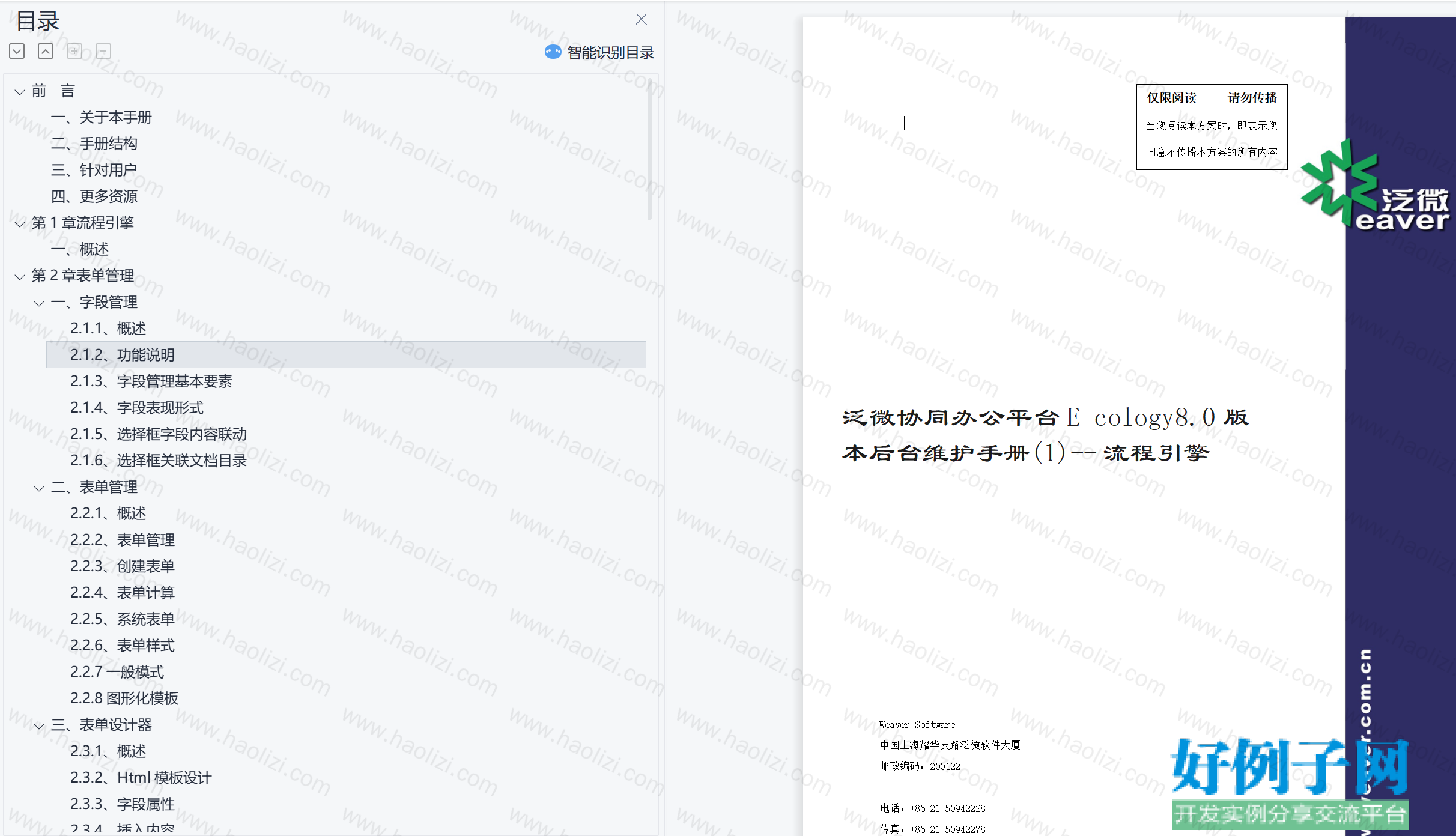Select 2.1.2、功能说明 entry
The image size is (1456, 836).
coord(346,355)
